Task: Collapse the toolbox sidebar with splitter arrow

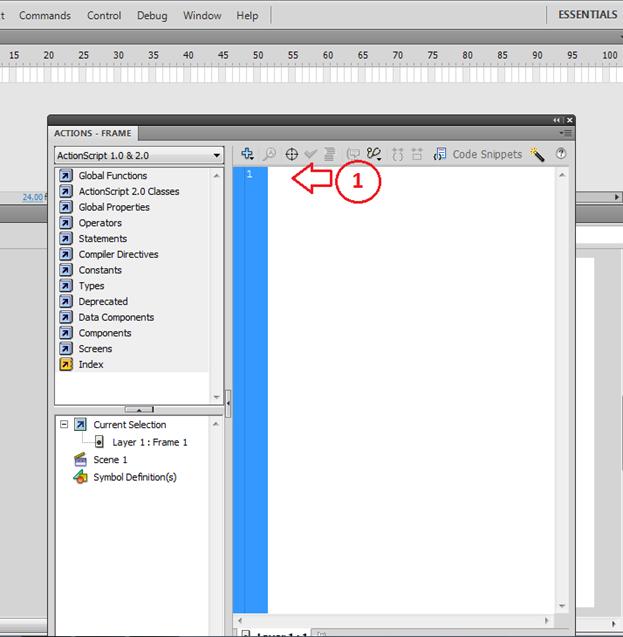Action: (x=228, y=403)
